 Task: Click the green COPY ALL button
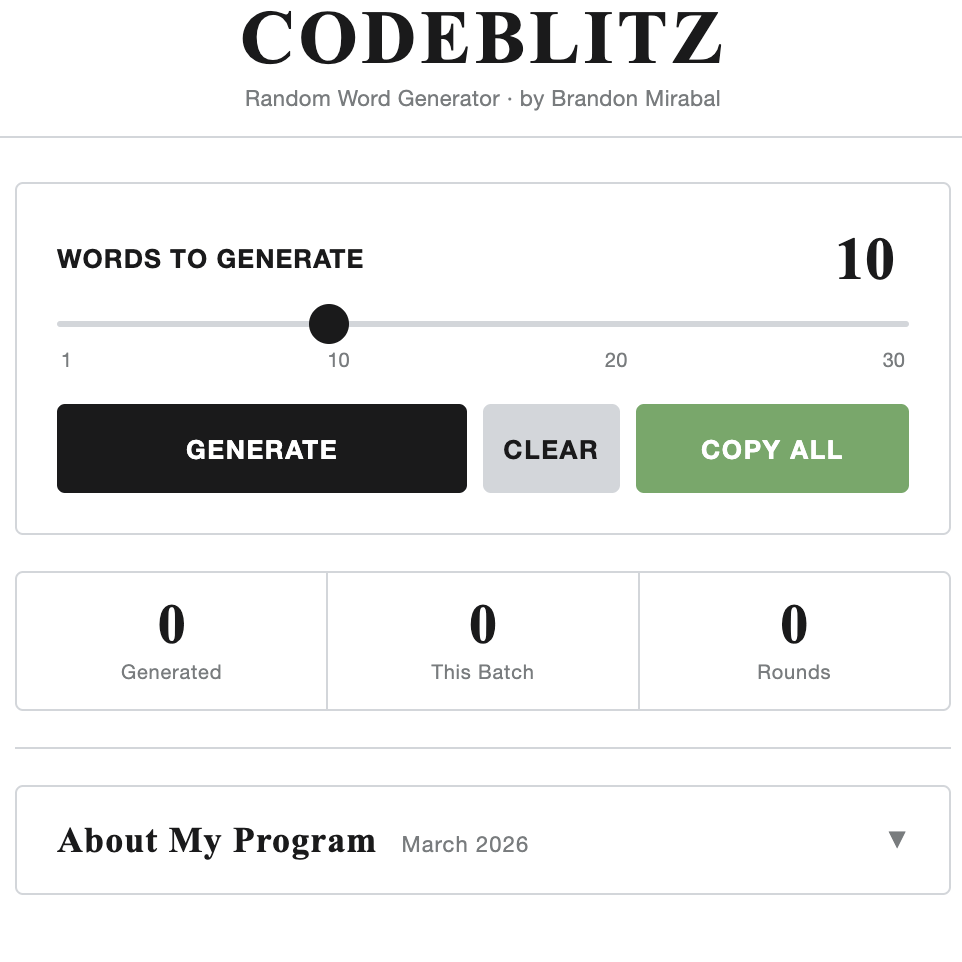click(x=772, y=449)
